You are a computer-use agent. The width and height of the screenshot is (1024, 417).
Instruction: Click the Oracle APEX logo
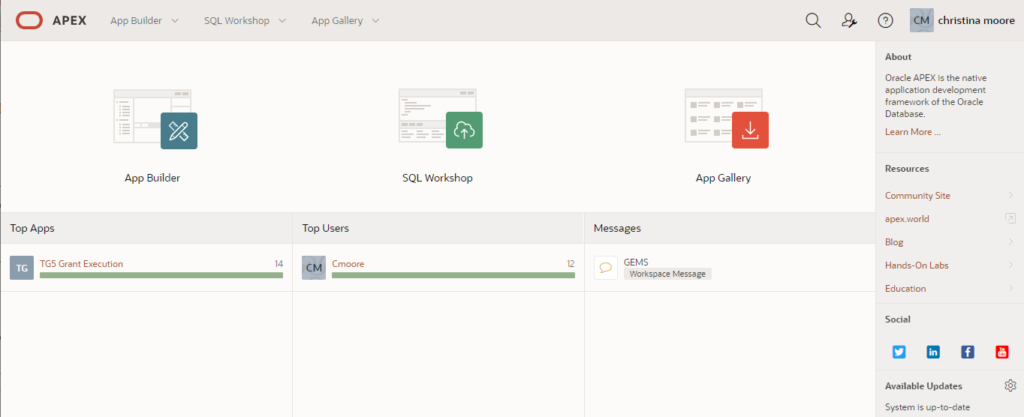point(51,20)
